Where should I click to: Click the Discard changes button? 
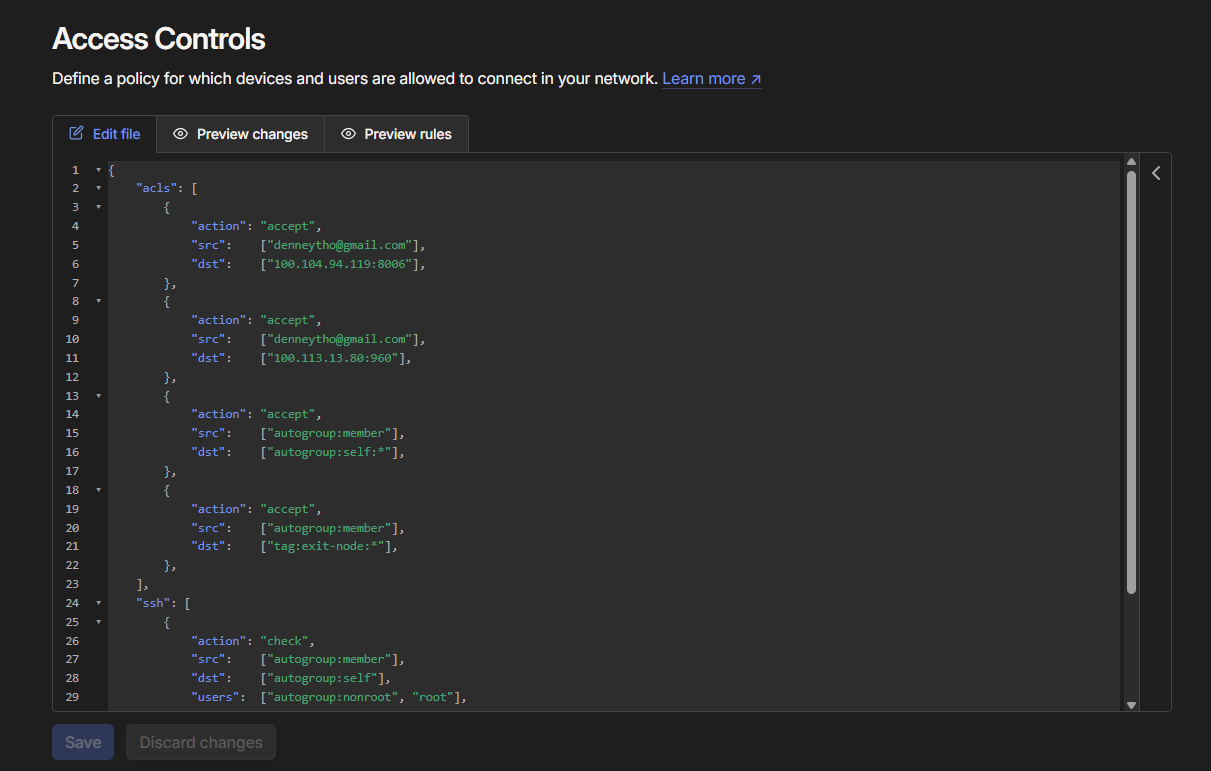[201, 743]
